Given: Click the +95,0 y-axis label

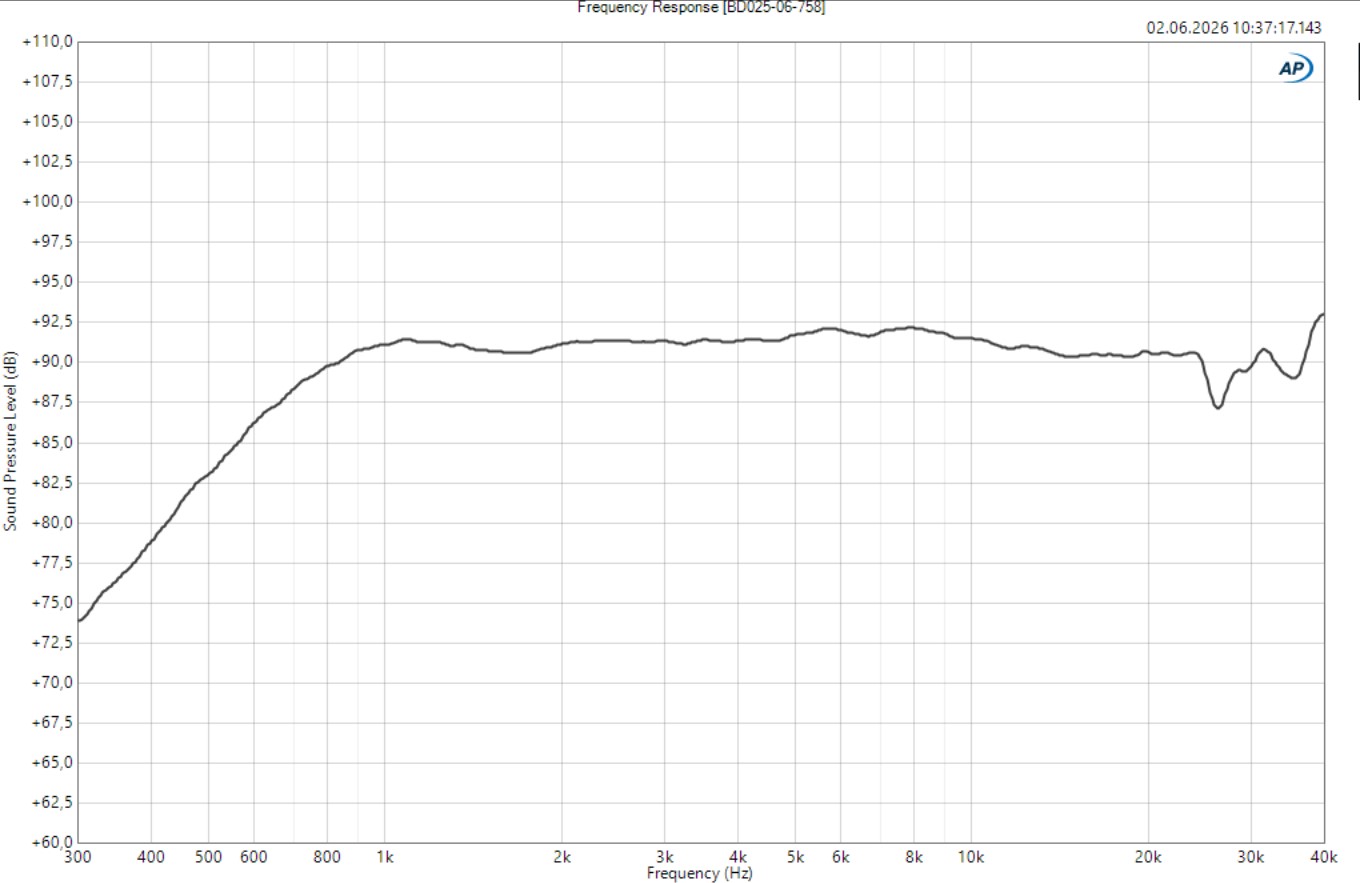Looking at the screenshot, I should click(50, 282).
